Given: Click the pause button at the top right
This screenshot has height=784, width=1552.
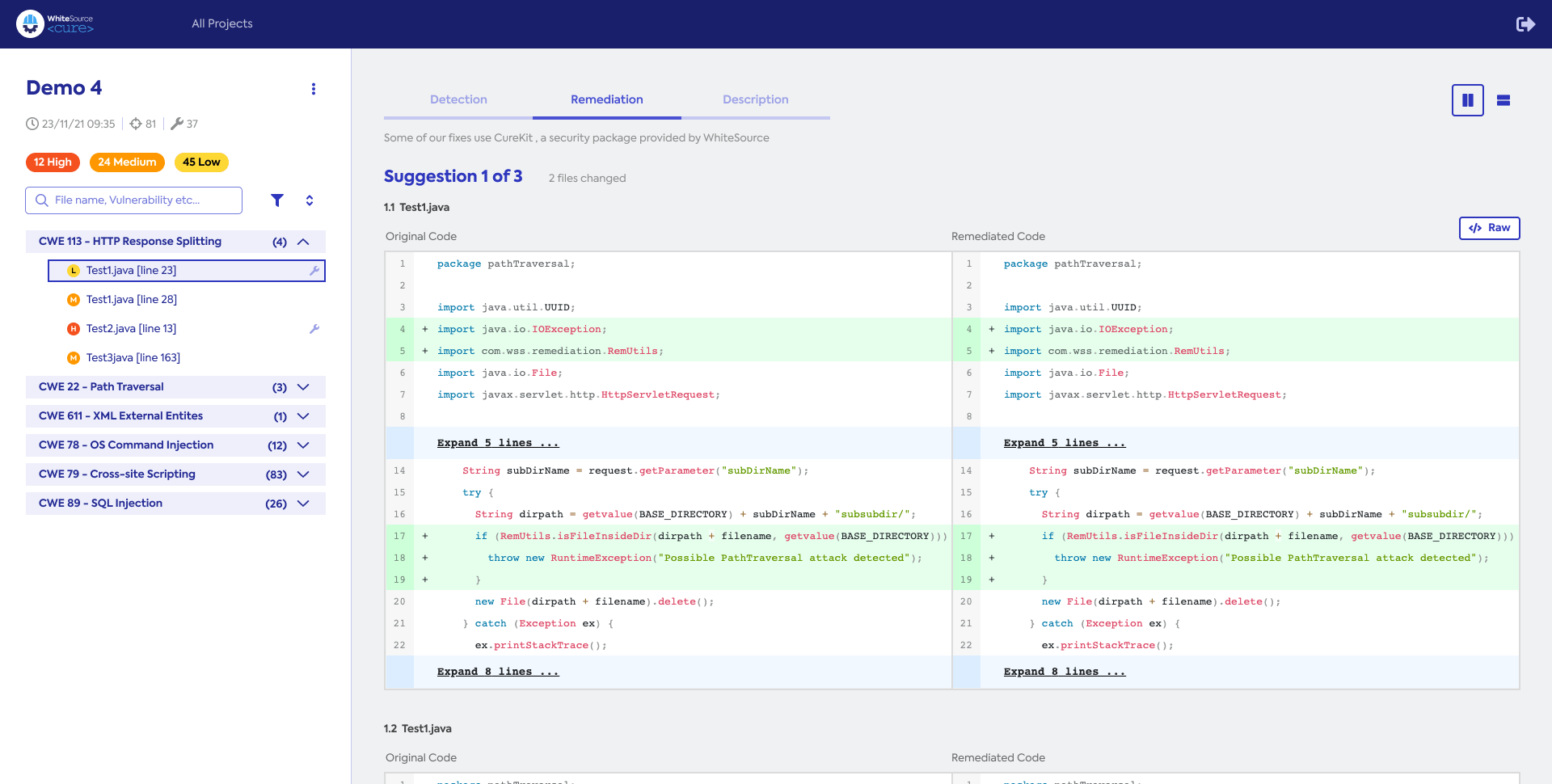Looking at the screenshot, I should [1468, 100].
